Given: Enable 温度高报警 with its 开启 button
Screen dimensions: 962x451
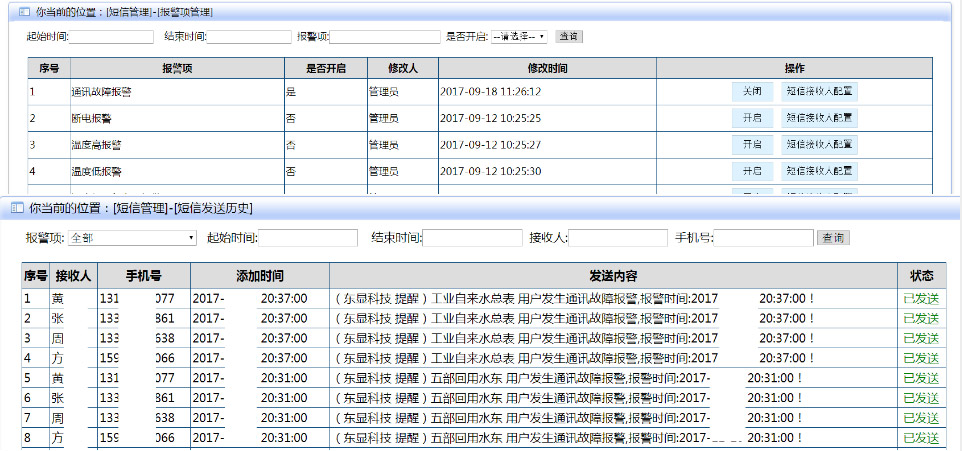Looking at the screenshot, I should pos(752,145).
